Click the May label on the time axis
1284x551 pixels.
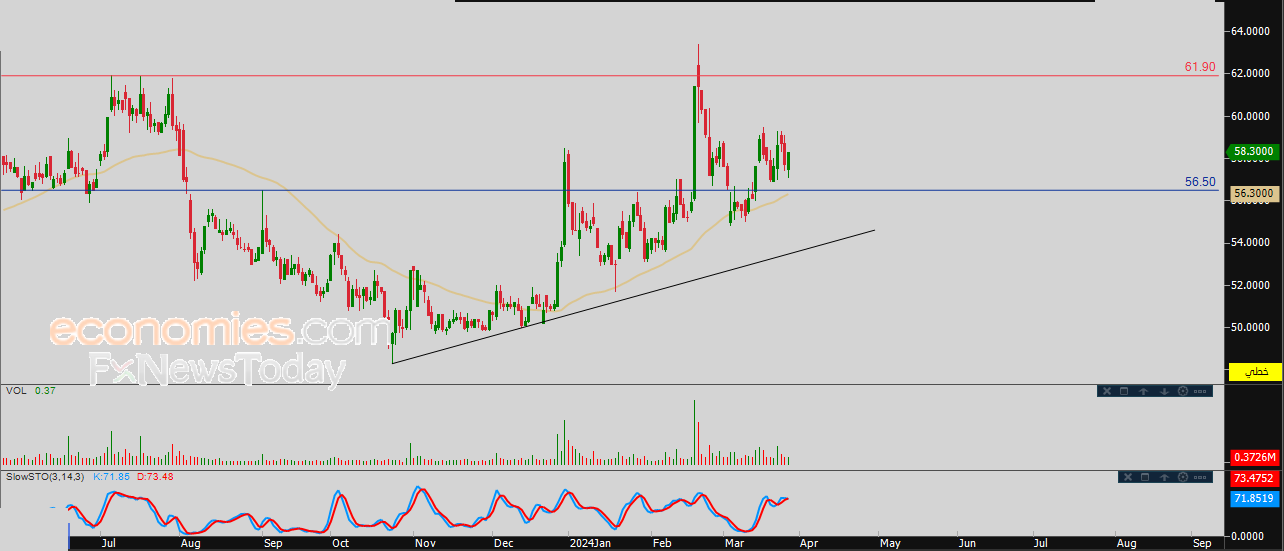[890, 543]
